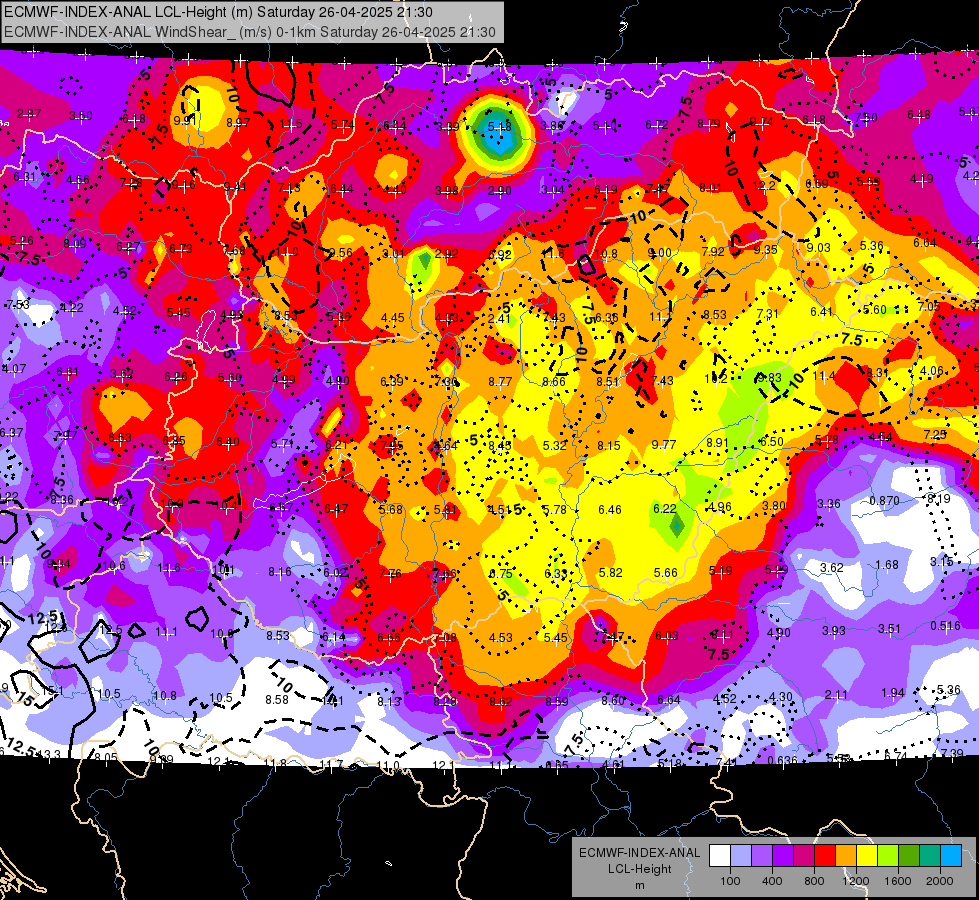
Task: Click the 100 legend scale label
Action: [x=731, y=881]
